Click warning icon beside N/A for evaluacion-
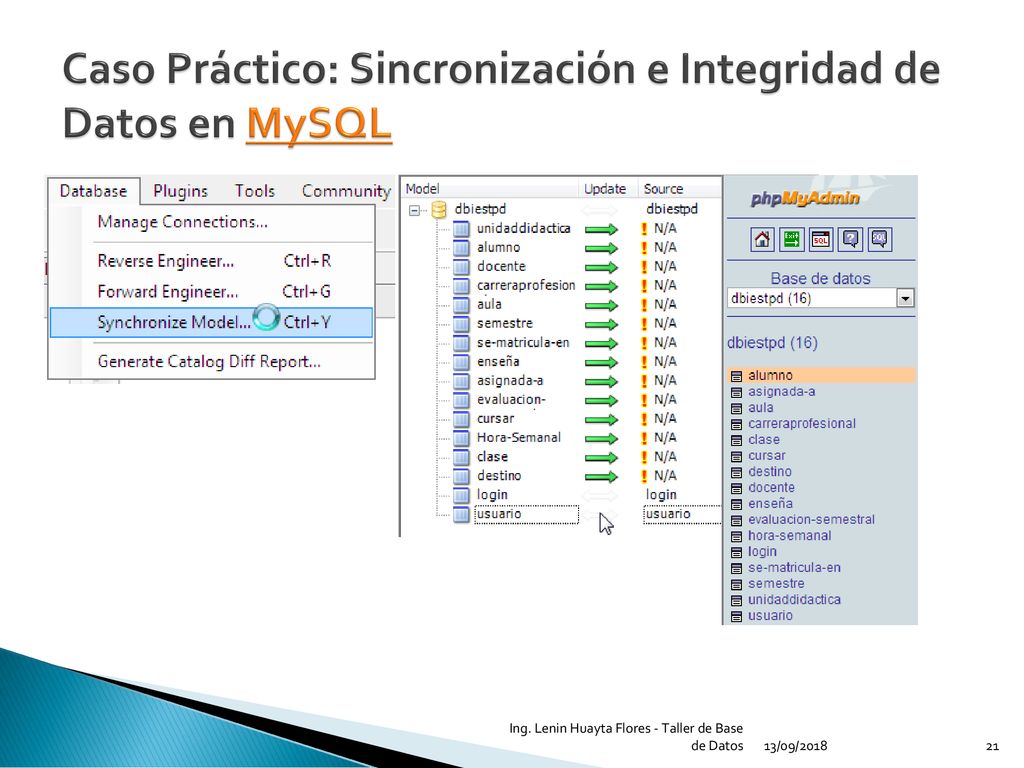Screen dimensions: 1024x768 tap(644, 400)
